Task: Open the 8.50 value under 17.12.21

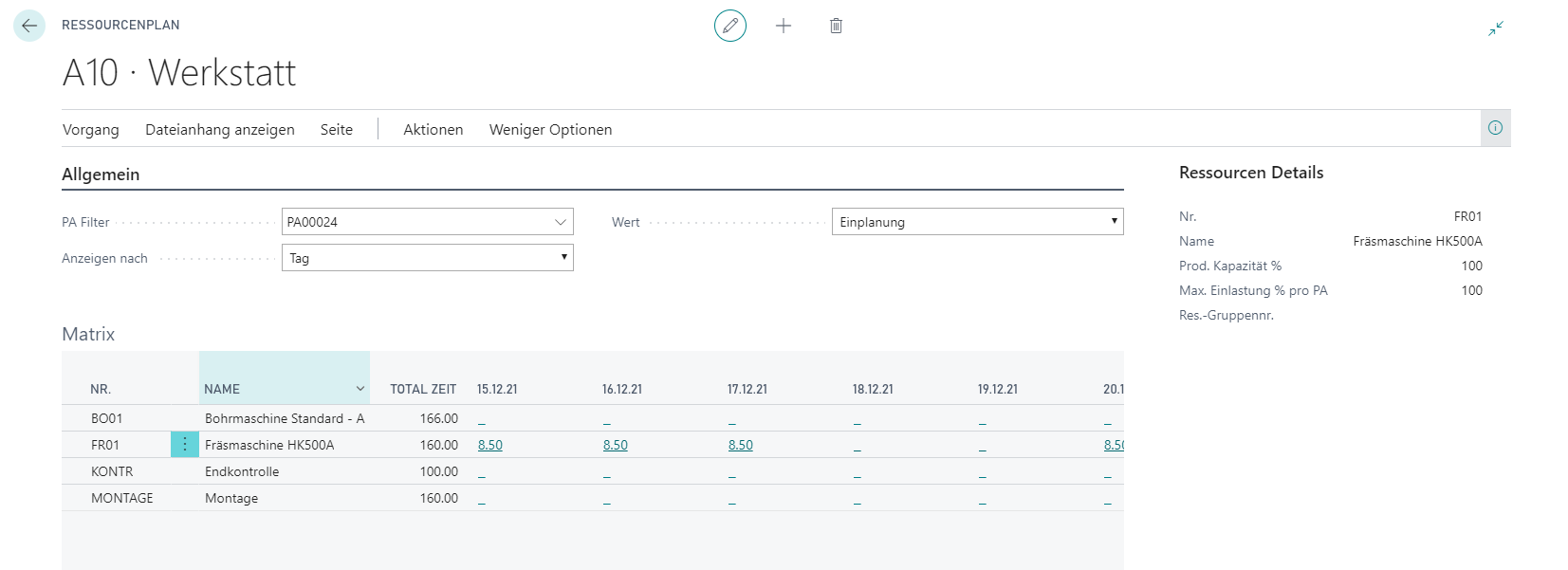Action: click(x=741, y=445)
